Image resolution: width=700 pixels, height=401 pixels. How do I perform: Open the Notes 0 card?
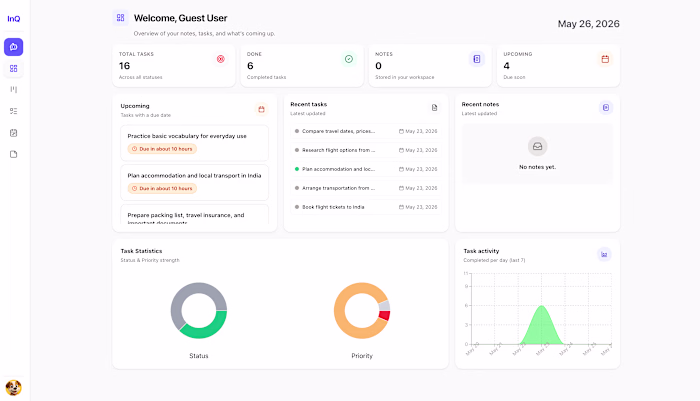tap(430, 65)
